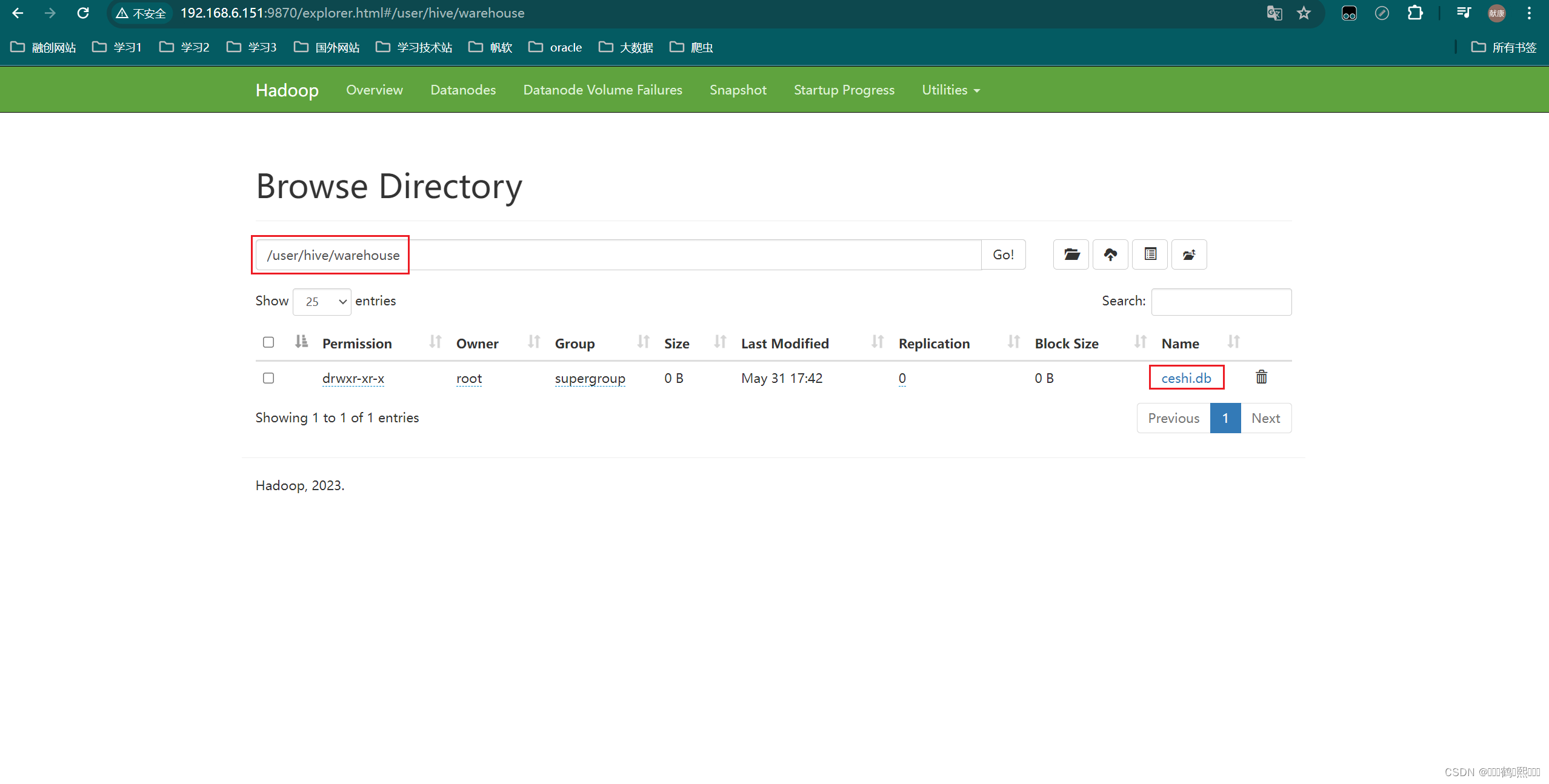
Task: Open the browser extensions puzzle icon
Action: coord(1415,13)
